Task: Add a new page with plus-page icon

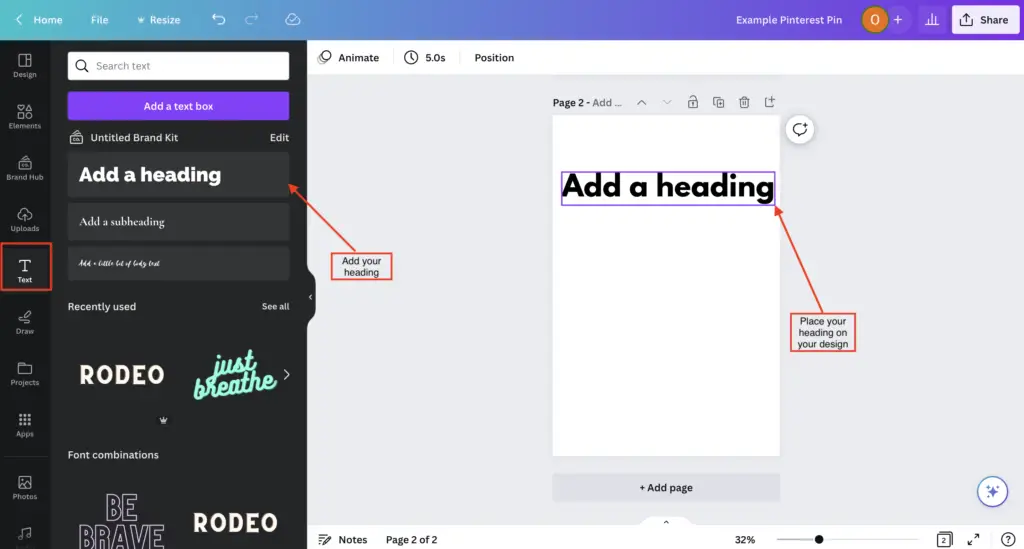Action: [x=770, y=102]
